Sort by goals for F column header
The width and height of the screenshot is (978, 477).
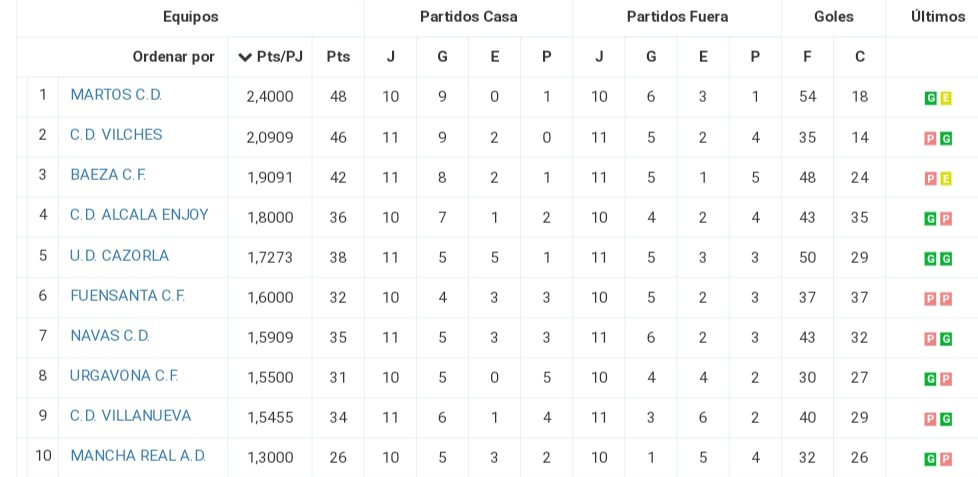pyautogui.click(x=807, y=57)
